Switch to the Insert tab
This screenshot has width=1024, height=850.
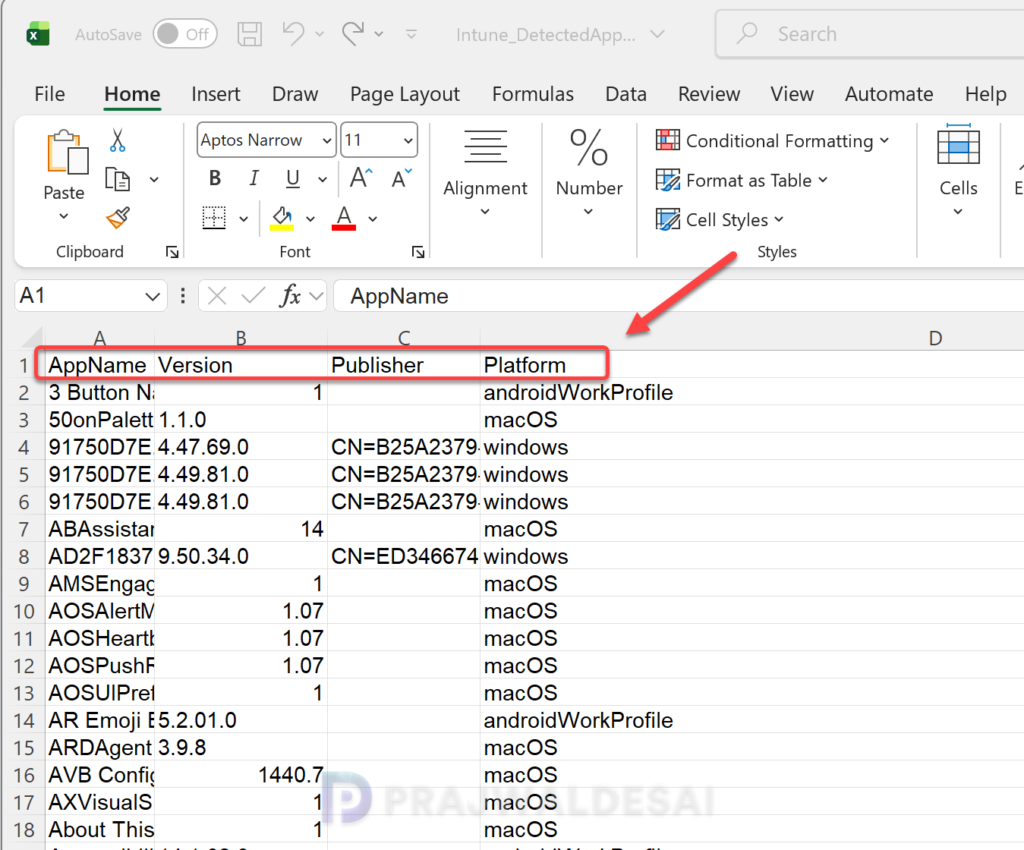tap(216, 94)
